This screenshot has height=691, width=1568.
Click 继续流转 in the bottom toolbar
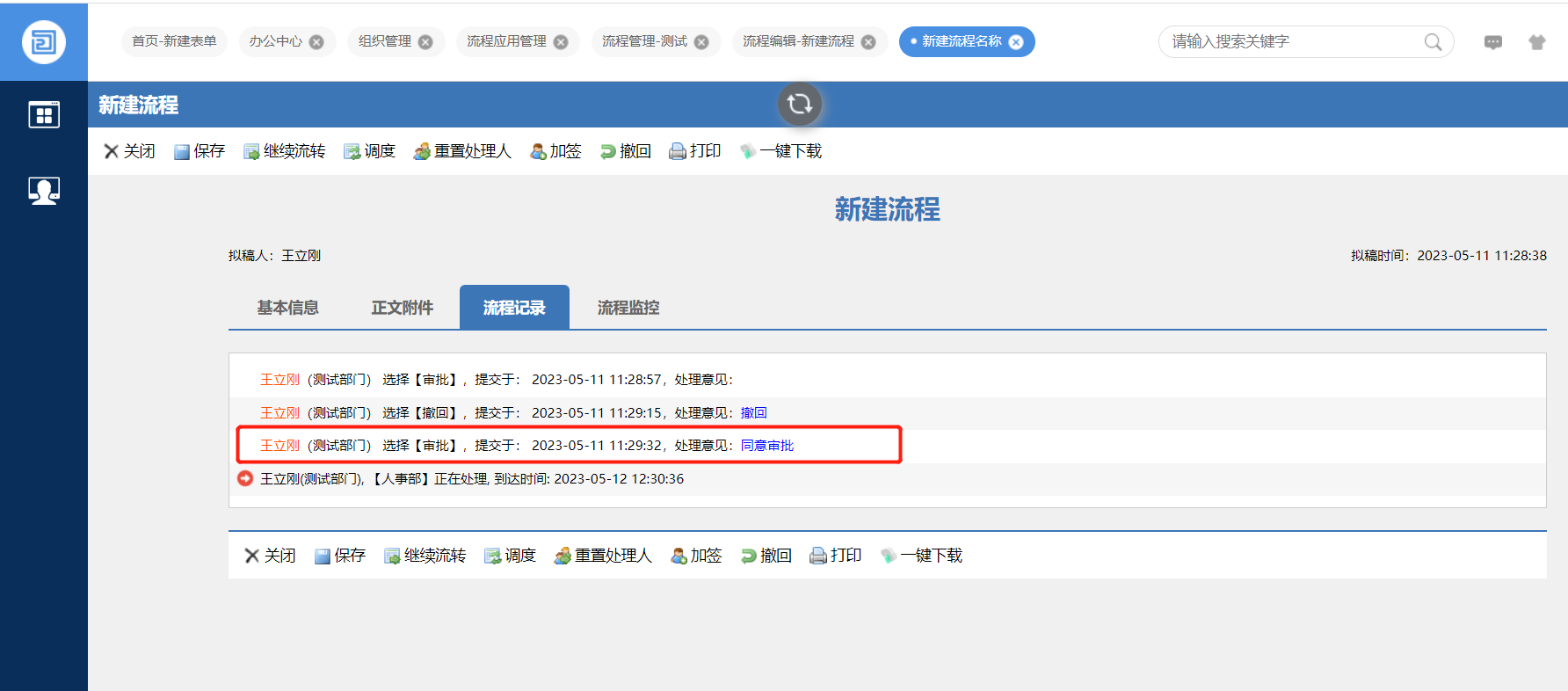click(x=425, y=556)
